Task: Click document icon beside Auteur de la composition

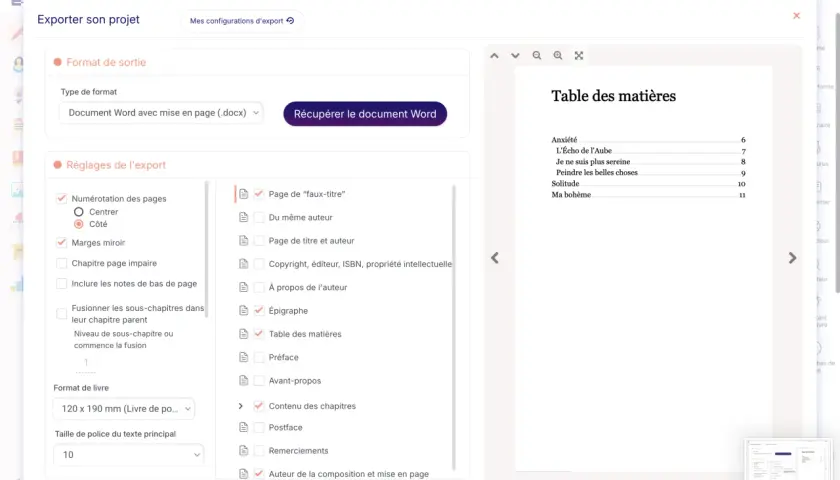Action: (x=244, y=474)
